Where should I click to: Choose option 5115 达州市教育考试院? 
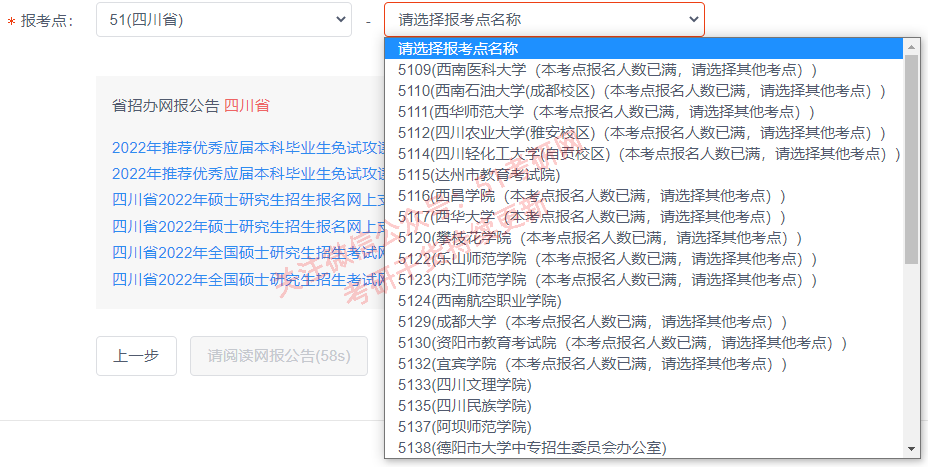(x=644, y=175)
